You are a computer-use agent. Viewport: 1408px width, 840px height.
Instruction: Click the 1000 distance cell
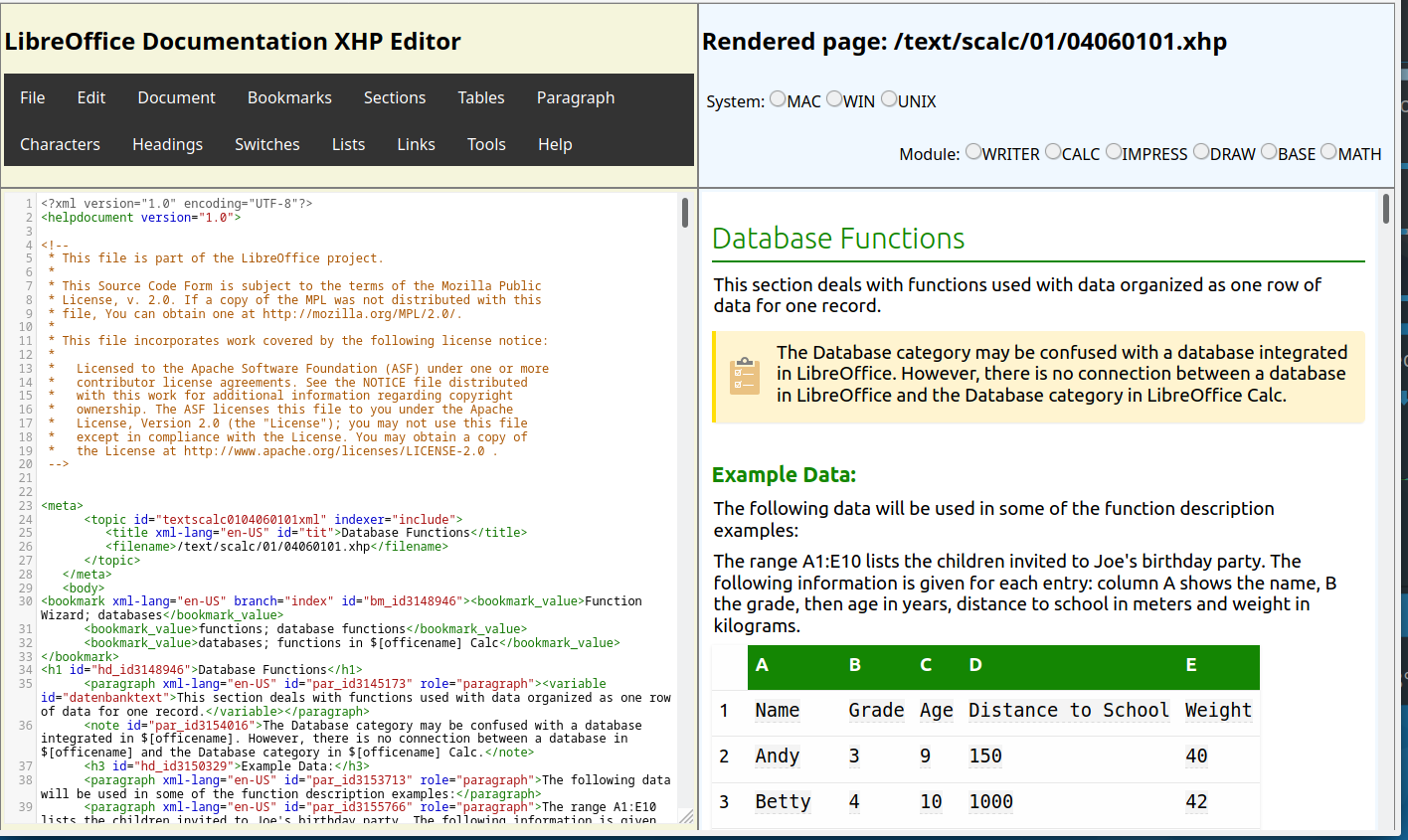991,801
